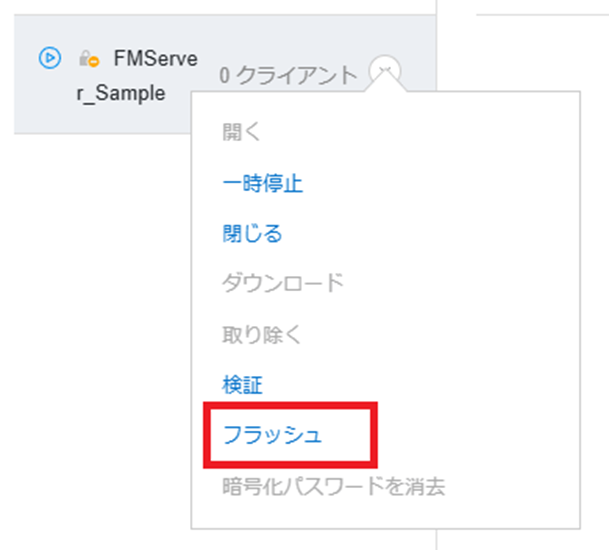This screenshot has height=550, width=609.
Task: Click the gray lock encryption icon
Action: click(84, 58)
